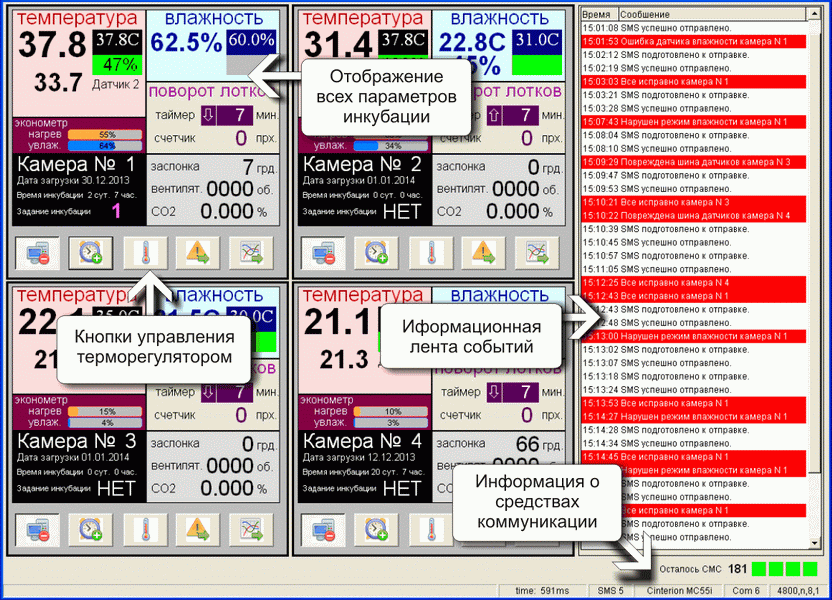Click Camera 3 thermometer button
This screenshot has height=600, width=832.
146,529
